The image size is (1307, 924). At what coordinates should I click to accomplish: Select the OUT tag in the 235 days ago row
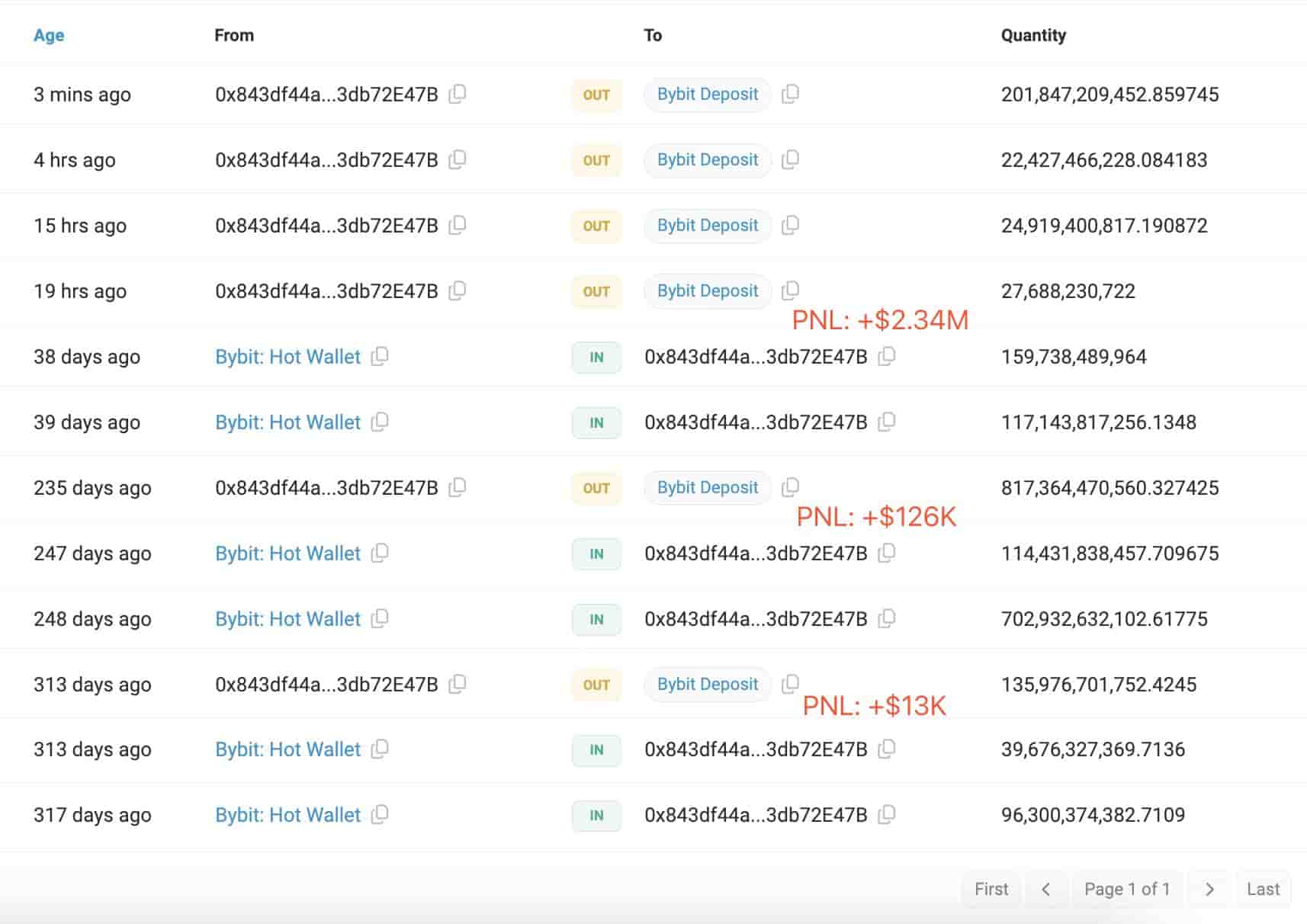point(596,487)
